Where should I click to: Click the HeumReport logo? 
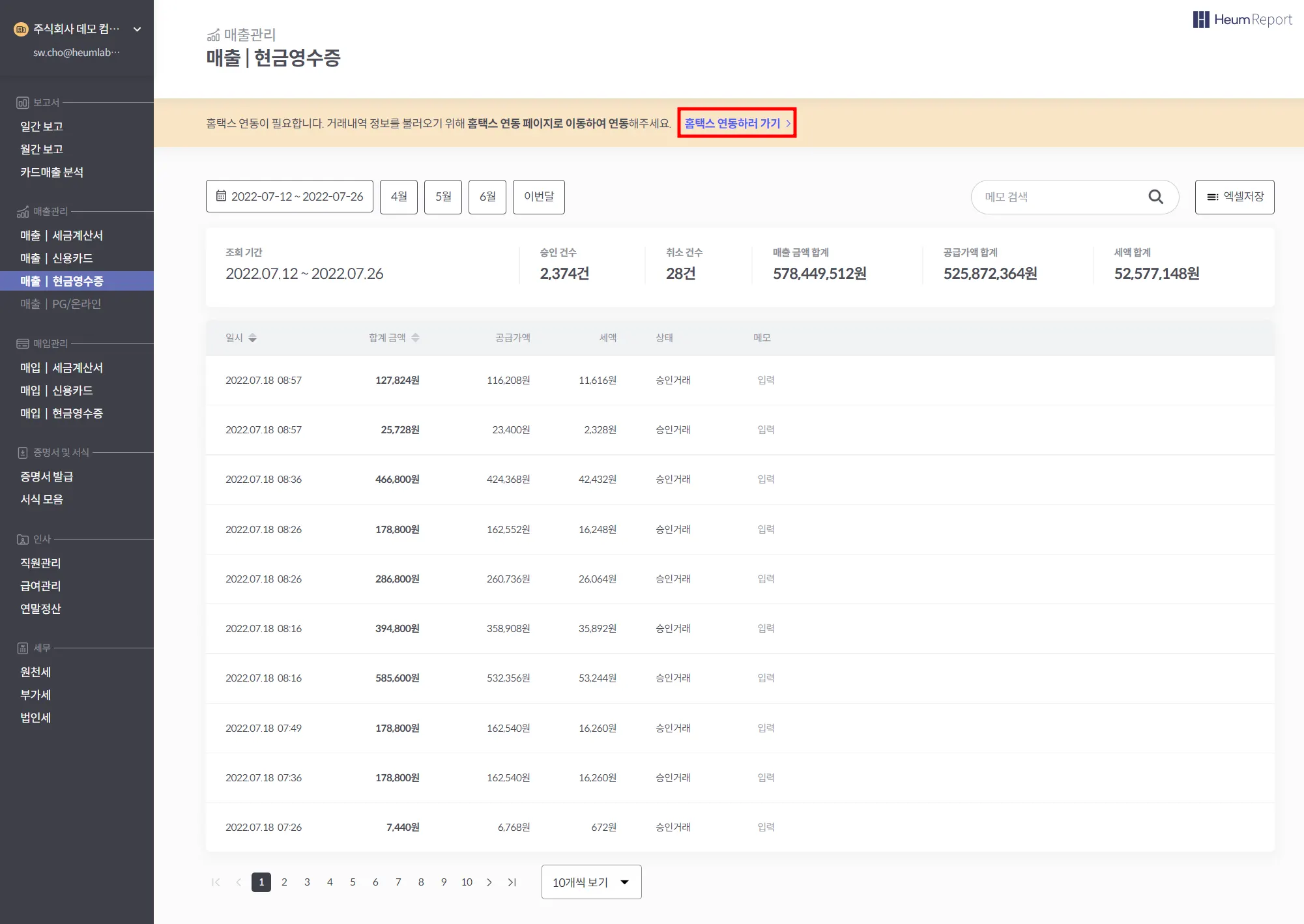(1241, 20)
